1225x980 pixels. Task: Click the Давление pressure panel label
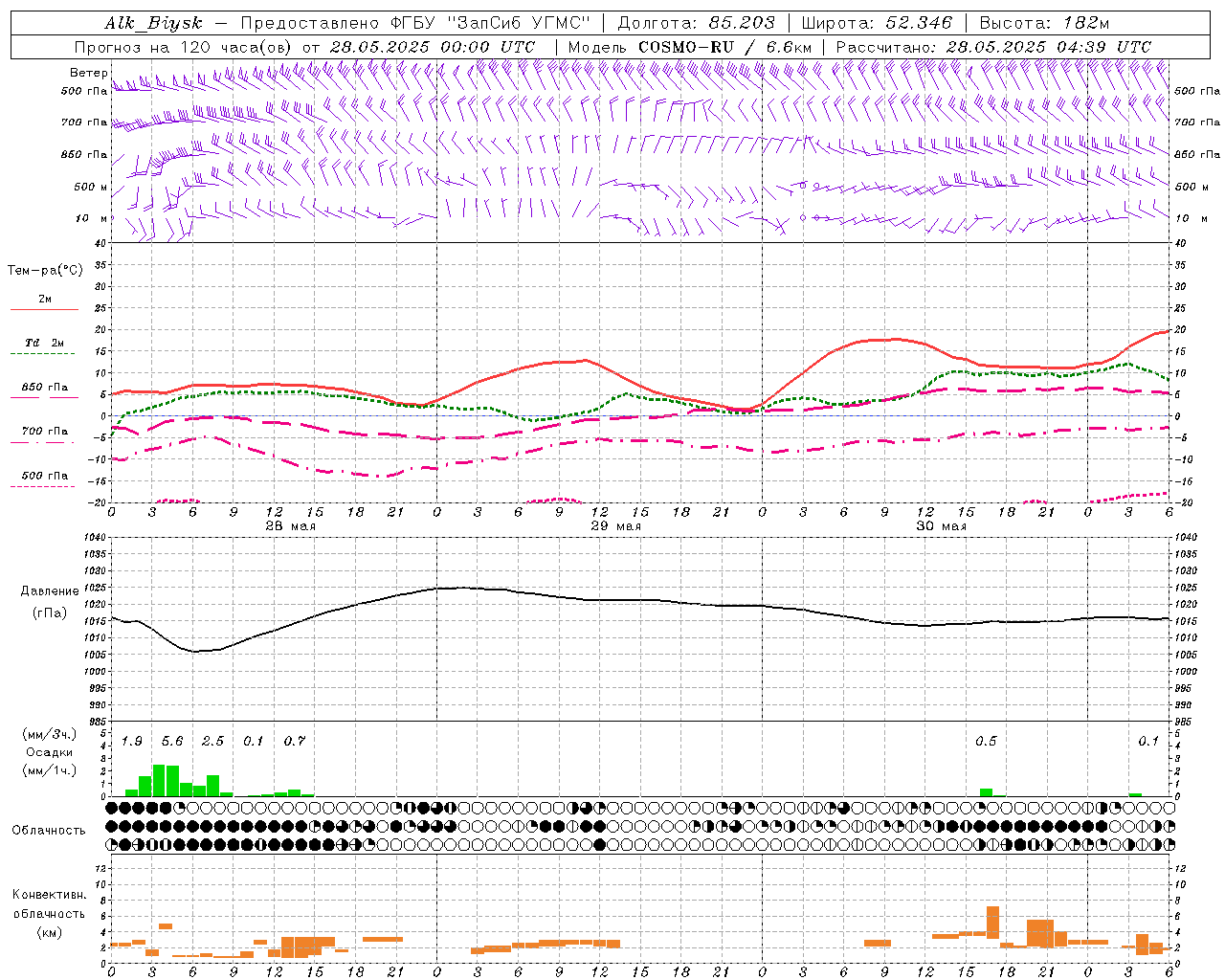[x=50, y=591]
